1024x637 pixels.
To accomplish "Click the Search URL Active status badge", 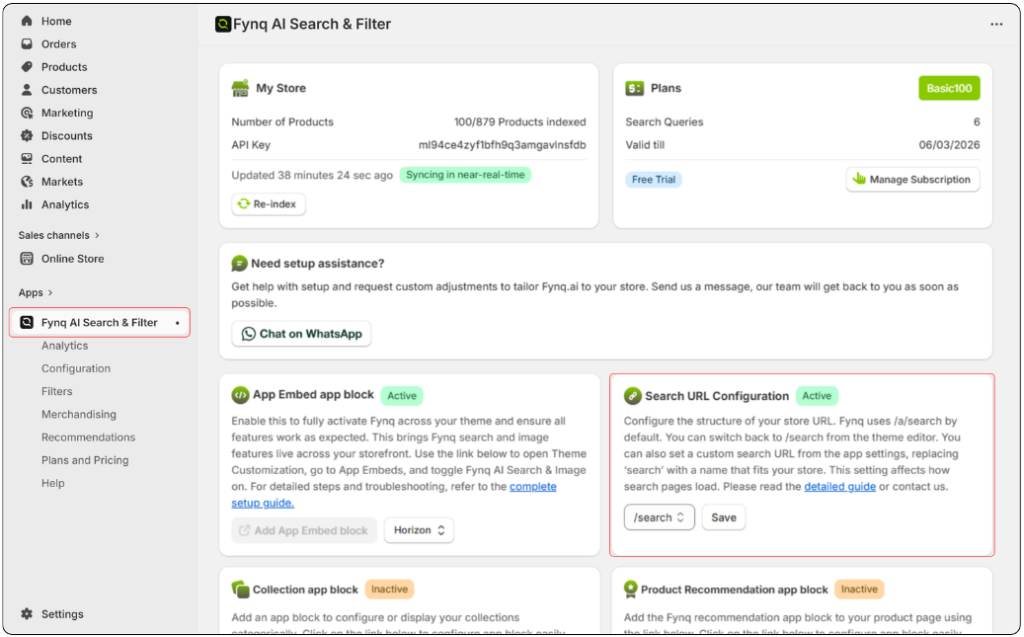I will click(x=817, y=395).
